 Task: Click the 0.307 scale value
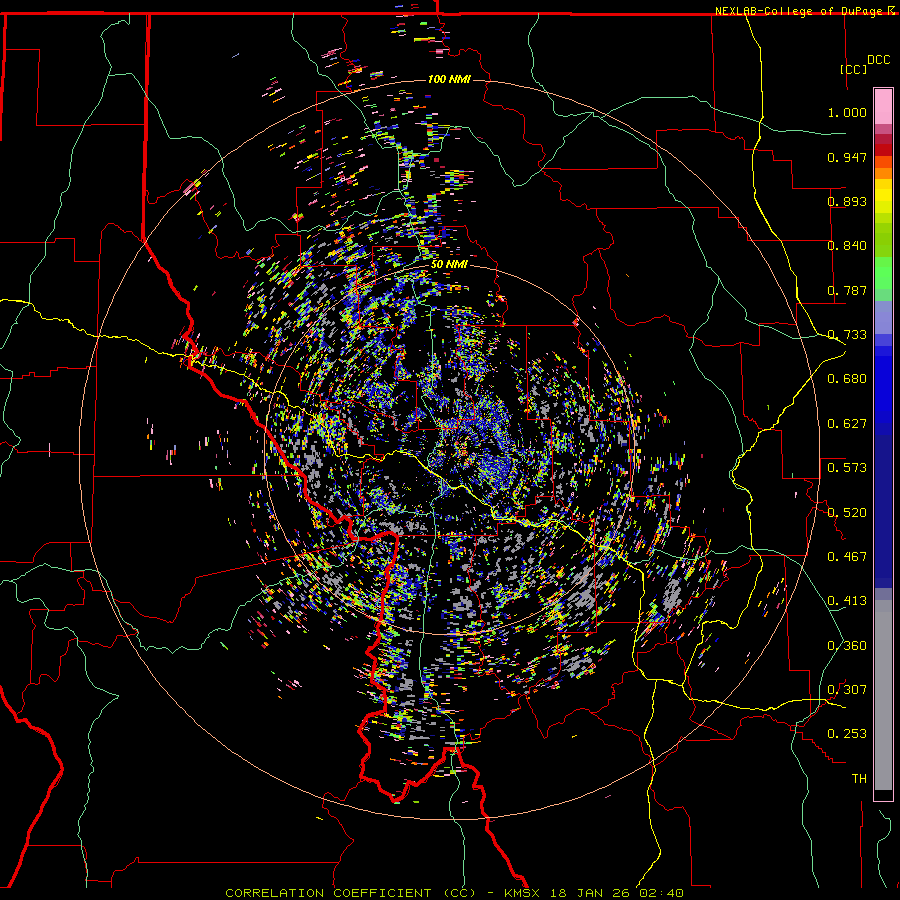[847, 689]
